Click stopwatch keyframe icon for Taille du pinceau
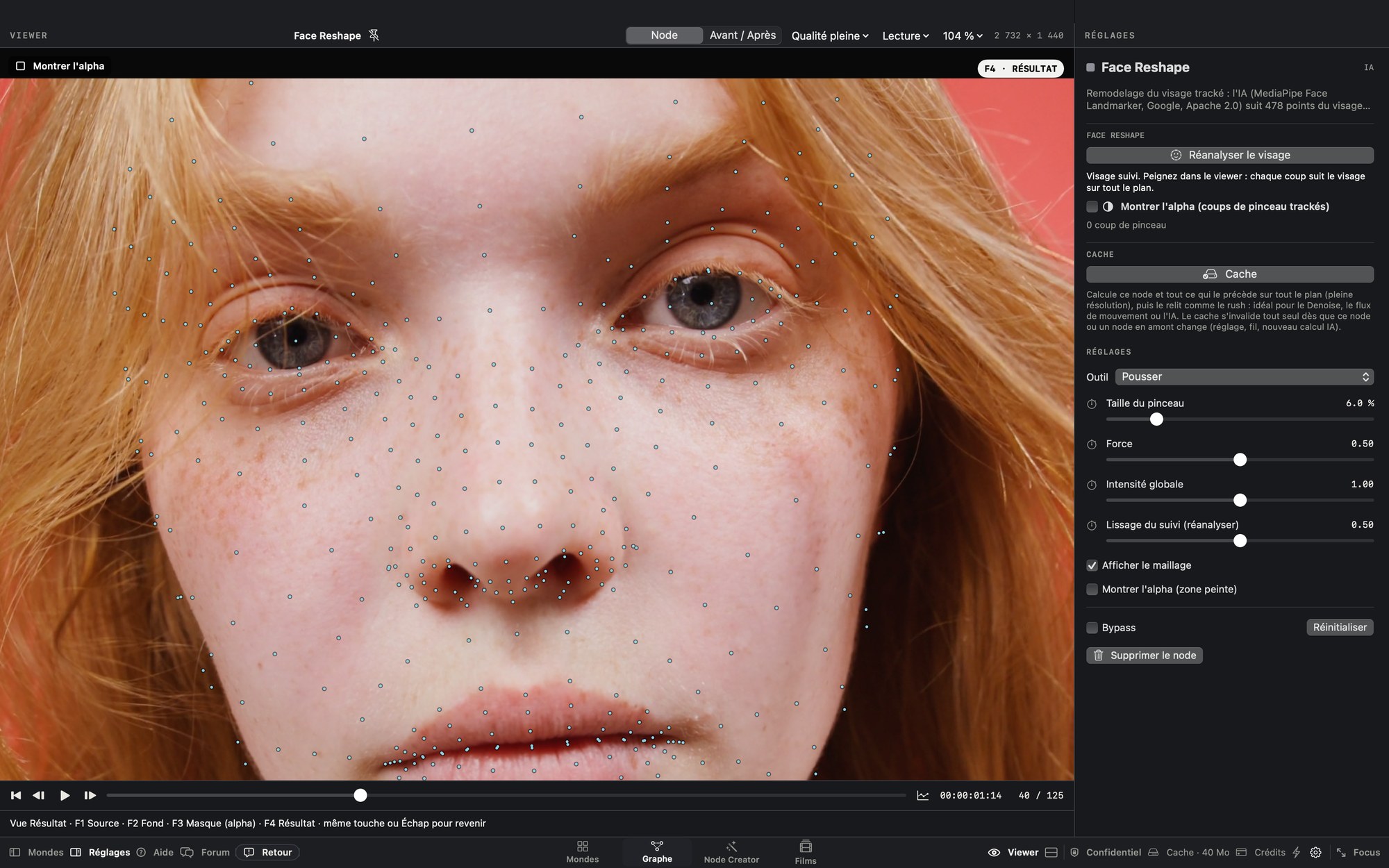 [1091, 403]
